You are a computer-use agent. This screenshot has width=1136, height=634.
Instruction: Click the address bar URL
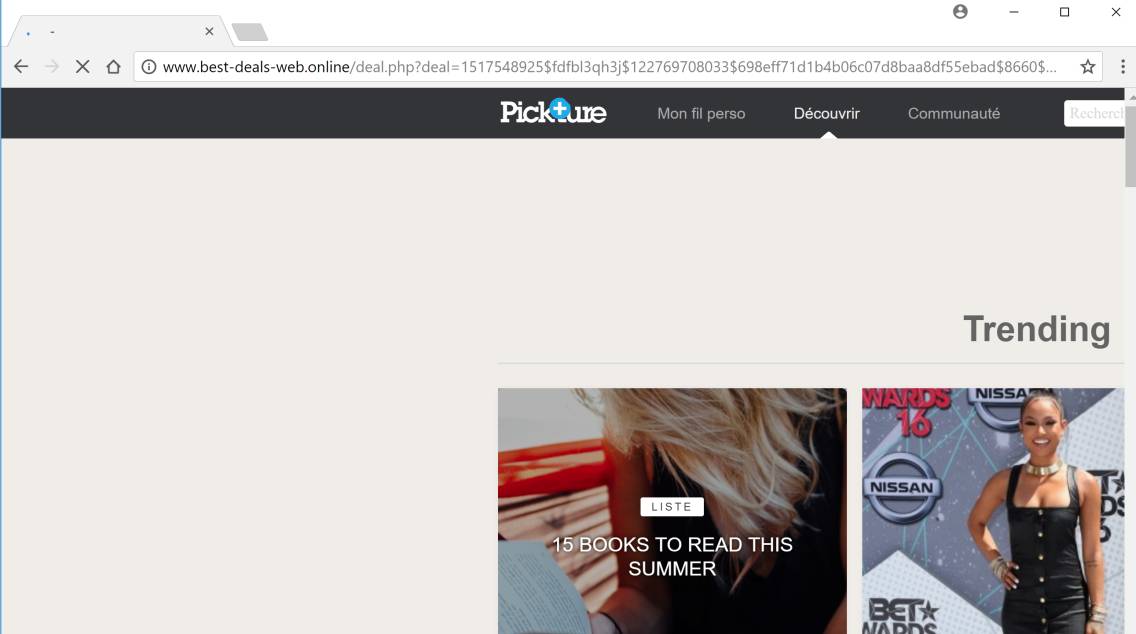[x=609, y=67]
